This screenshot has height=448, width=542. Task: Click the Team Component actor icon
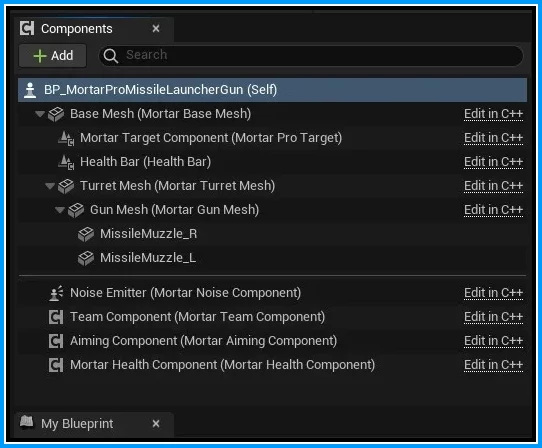56,317
